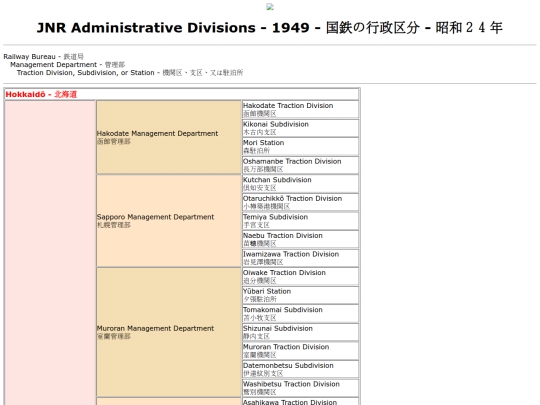Click the Sapporo Management Department cell
Image resolution: width=540 pixels, height=405 pixels.
click(169, 221)
